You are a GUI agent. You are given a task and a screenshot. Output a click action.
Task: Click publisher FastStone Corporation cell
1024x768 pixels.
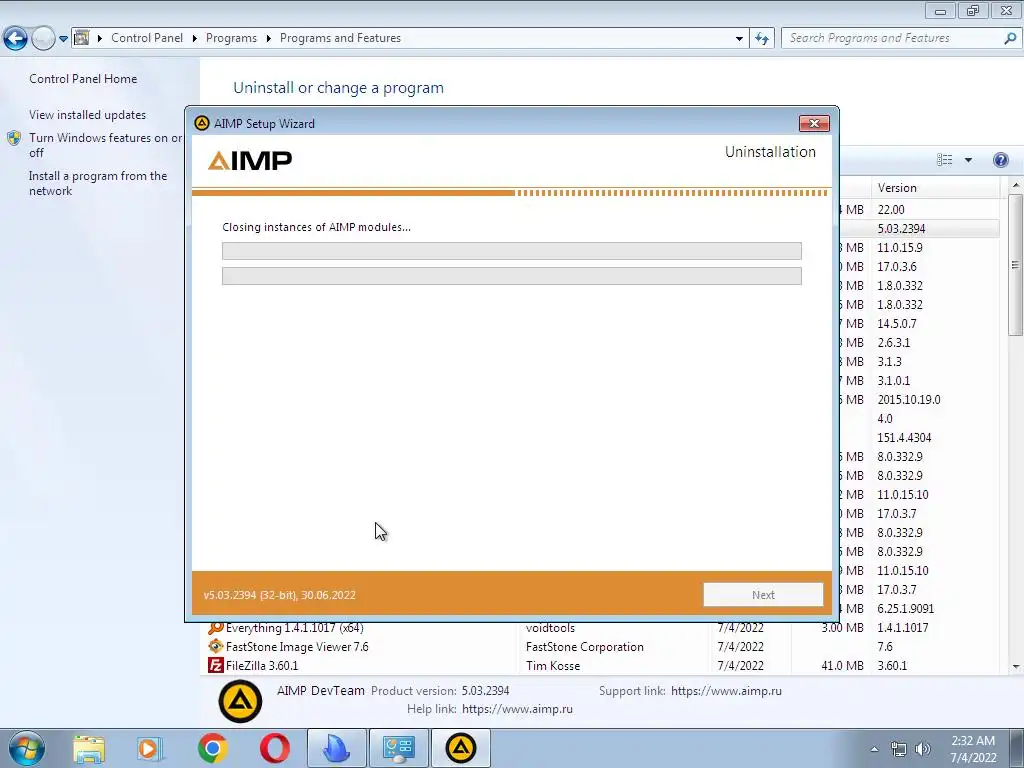(584, 647)
